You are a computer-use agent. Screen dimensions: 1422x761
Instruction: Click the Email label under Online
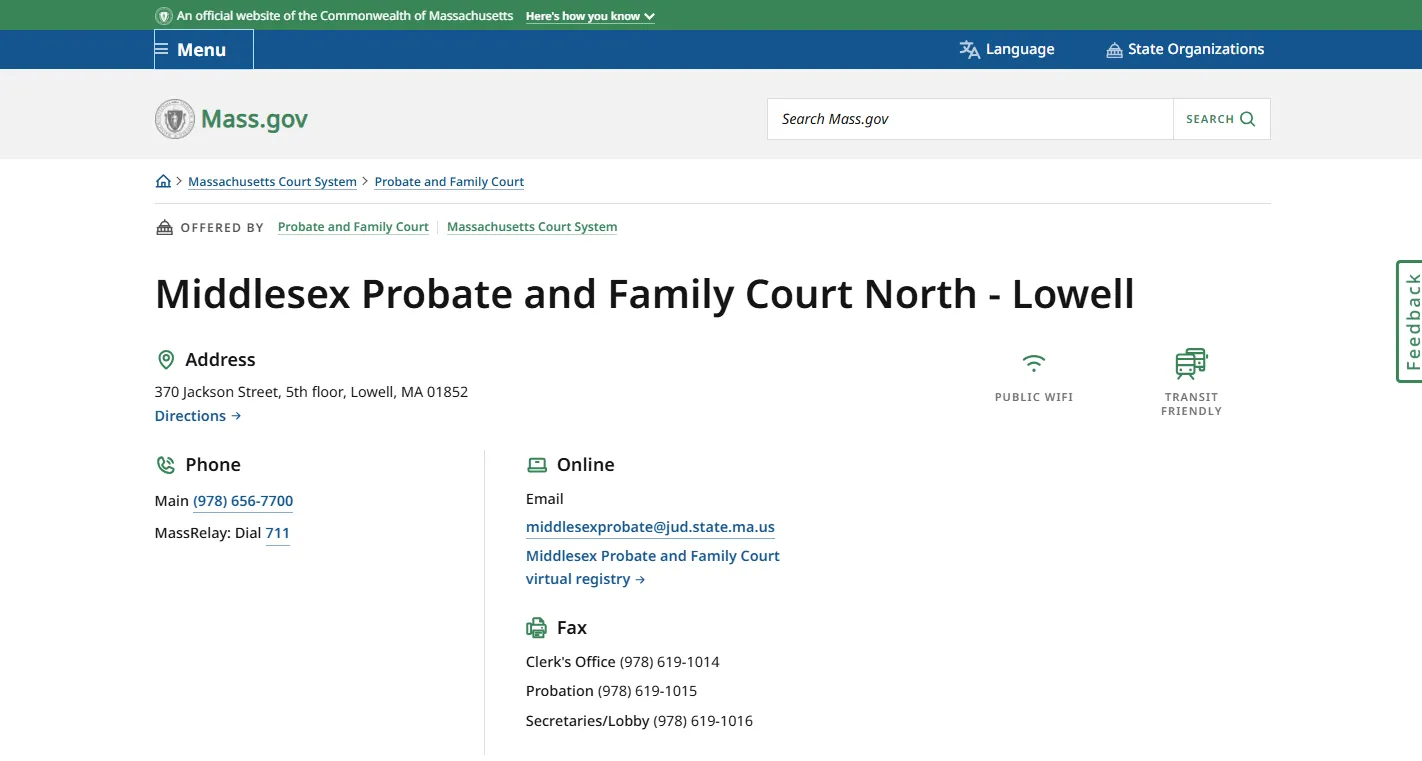pyautogui.click(x=545, y=499)
